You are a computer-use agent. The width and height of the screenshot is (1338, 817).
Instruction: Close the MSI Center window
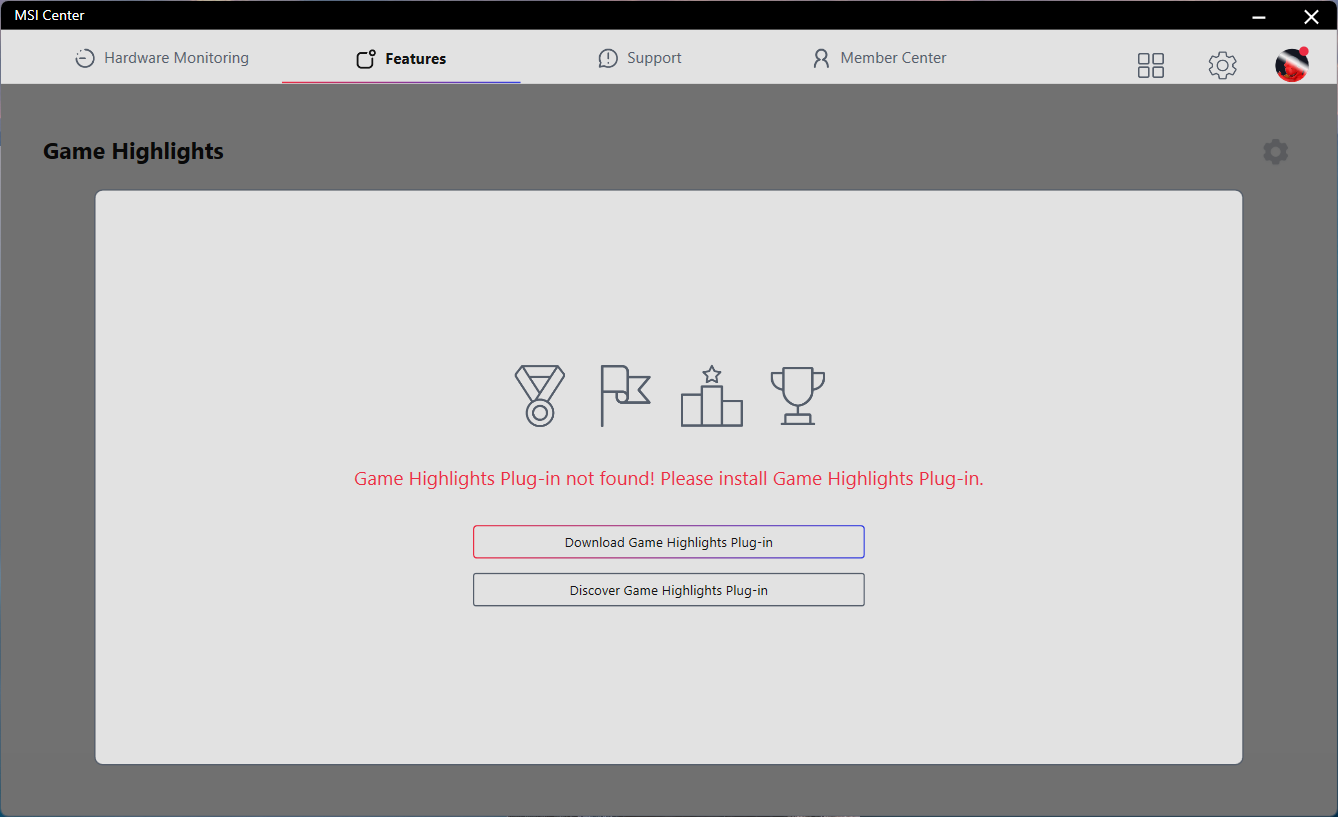(x=1311, y=16)
